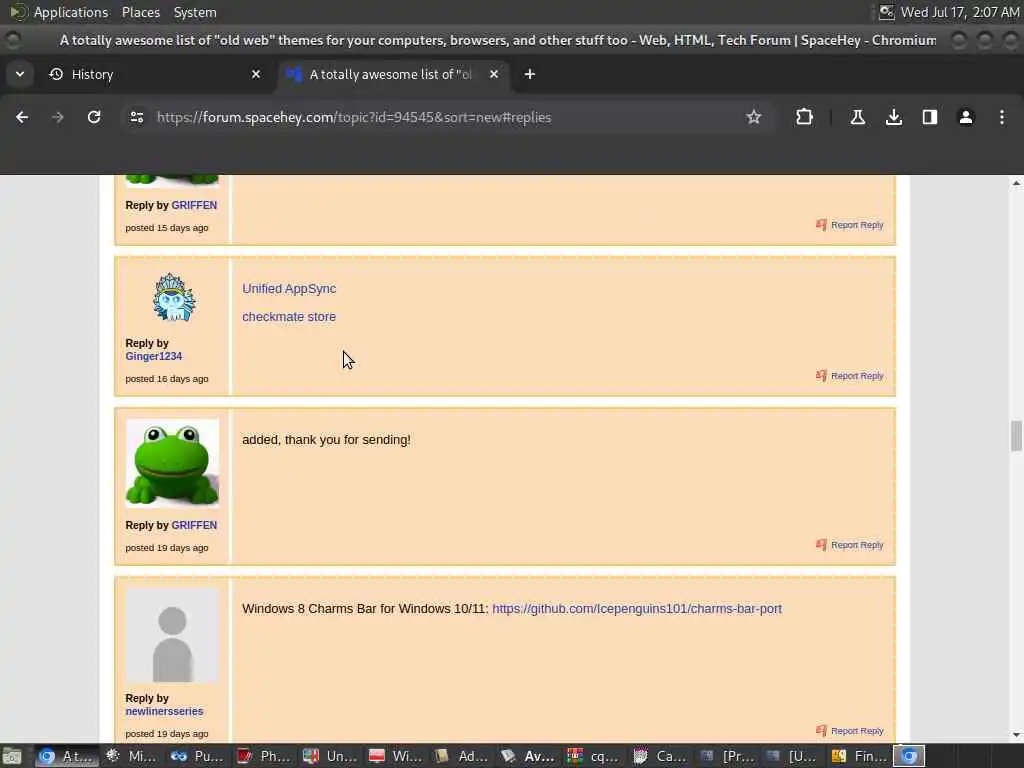Click the show desktop taskbar icon
Screen dimensions: 1024x768
click(12, 756)
